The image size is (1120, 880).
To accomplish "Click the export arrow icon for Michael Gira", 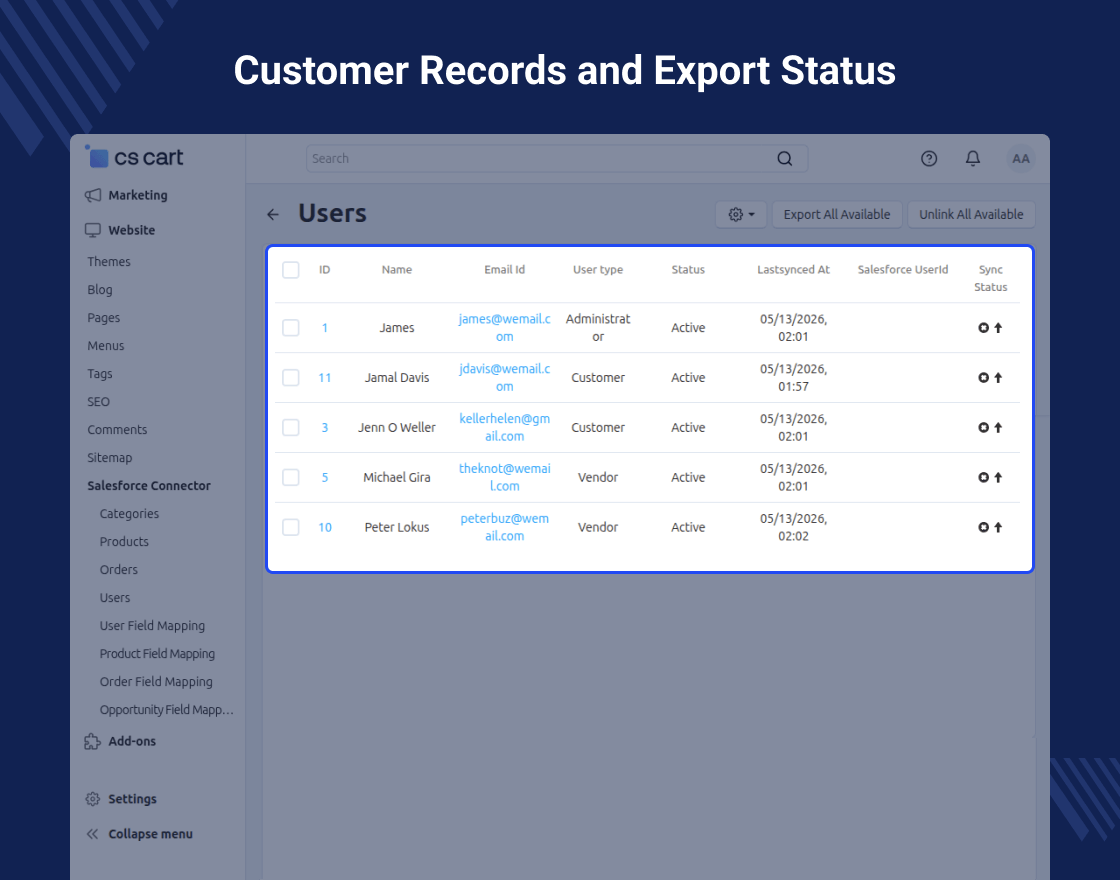I will pyautogui.click(x=999, y=477).
